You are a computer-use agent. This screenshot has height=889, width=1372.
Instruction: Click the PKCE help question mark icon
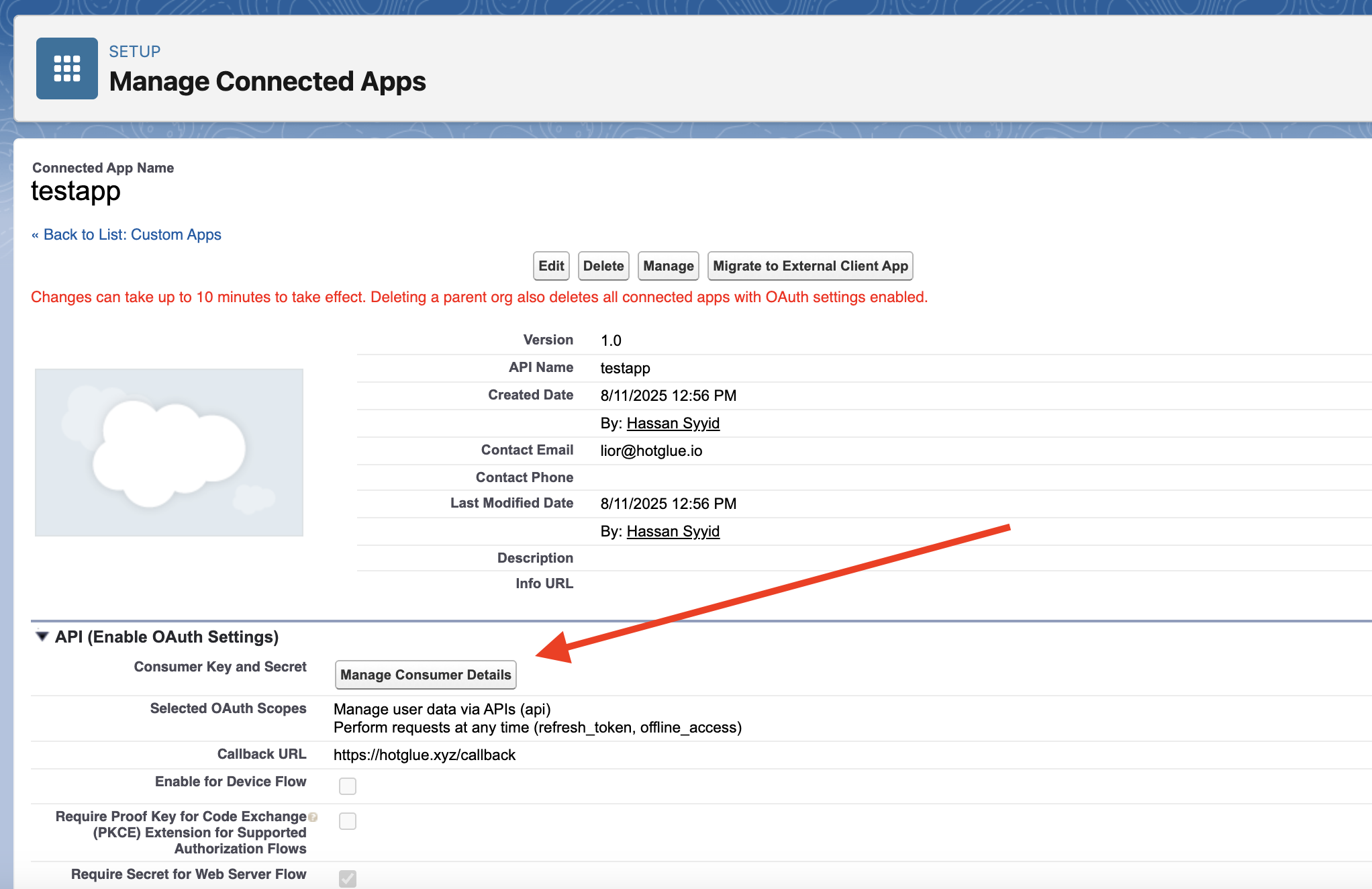click(313, 817)
